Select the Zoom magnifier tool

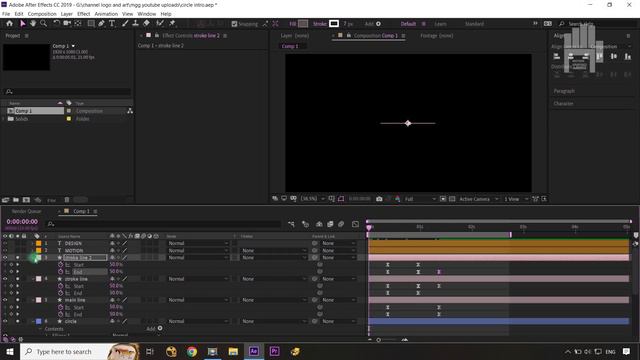tap(43, 24)
